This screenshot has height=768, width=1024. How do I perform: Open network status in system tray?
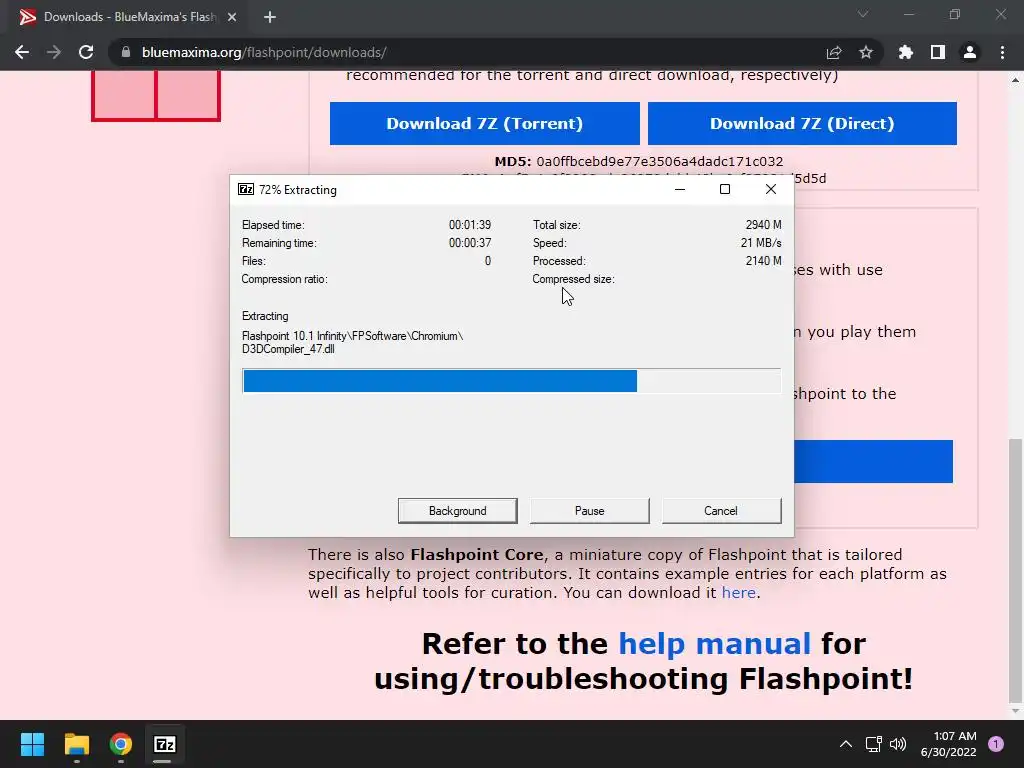pos(874,744)
